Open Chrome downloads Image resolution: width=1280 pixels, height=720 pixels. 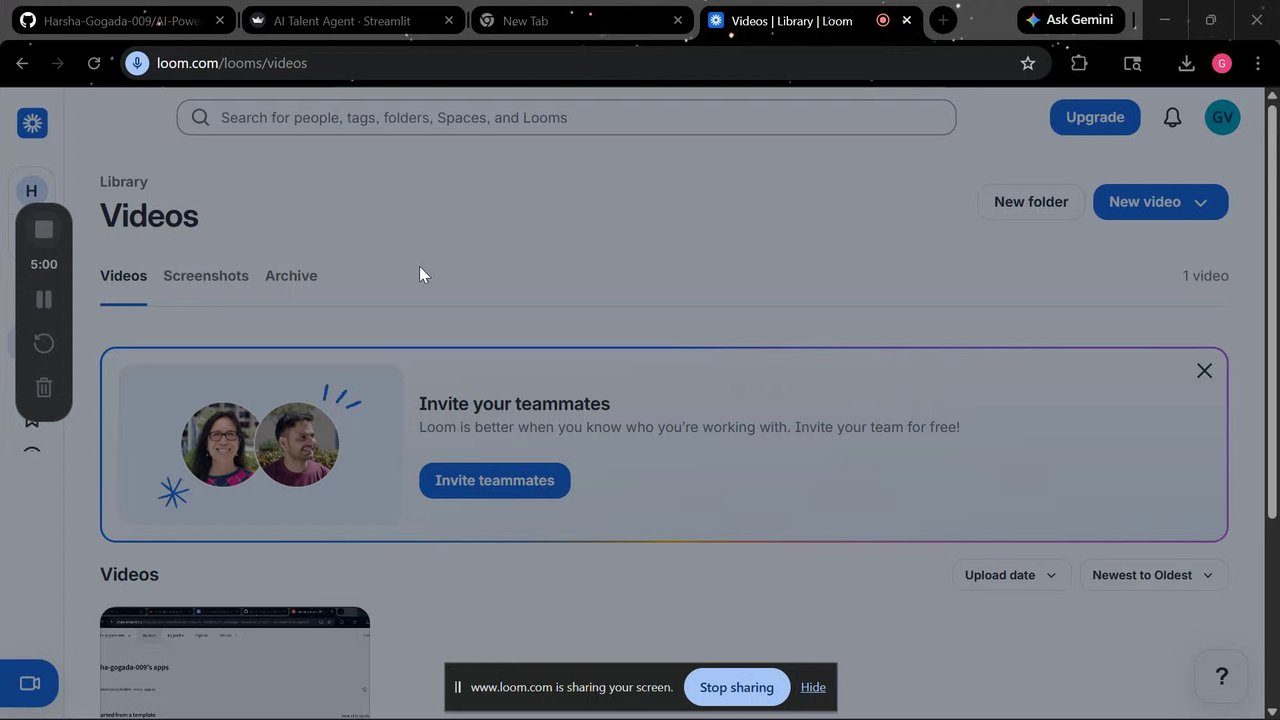[x=1186, y=63]
